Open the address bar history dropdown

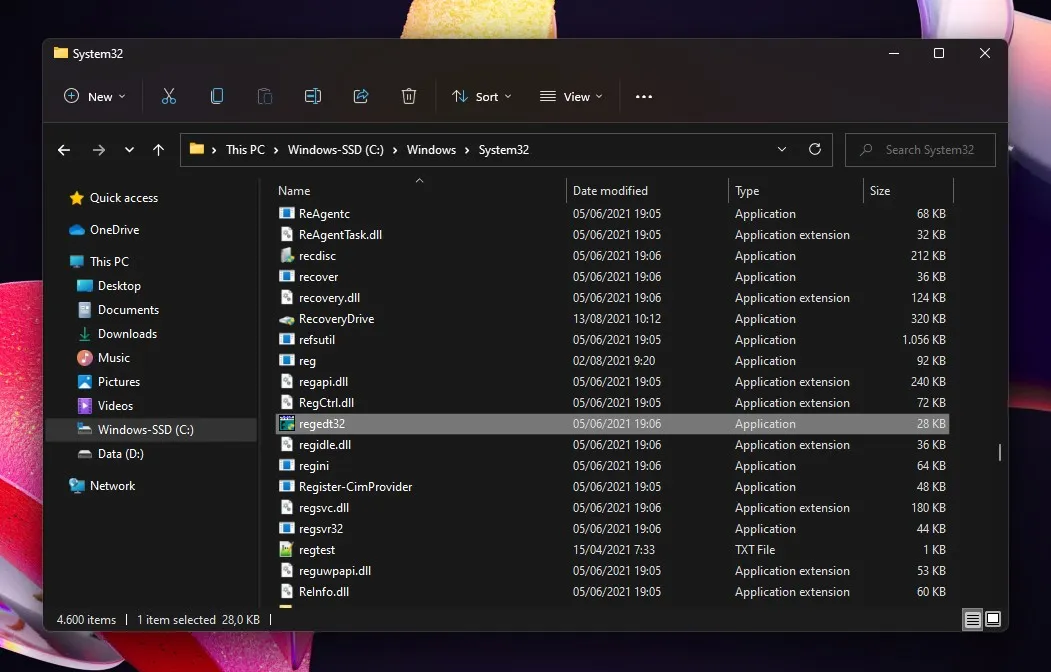click(x=781, y=149)
